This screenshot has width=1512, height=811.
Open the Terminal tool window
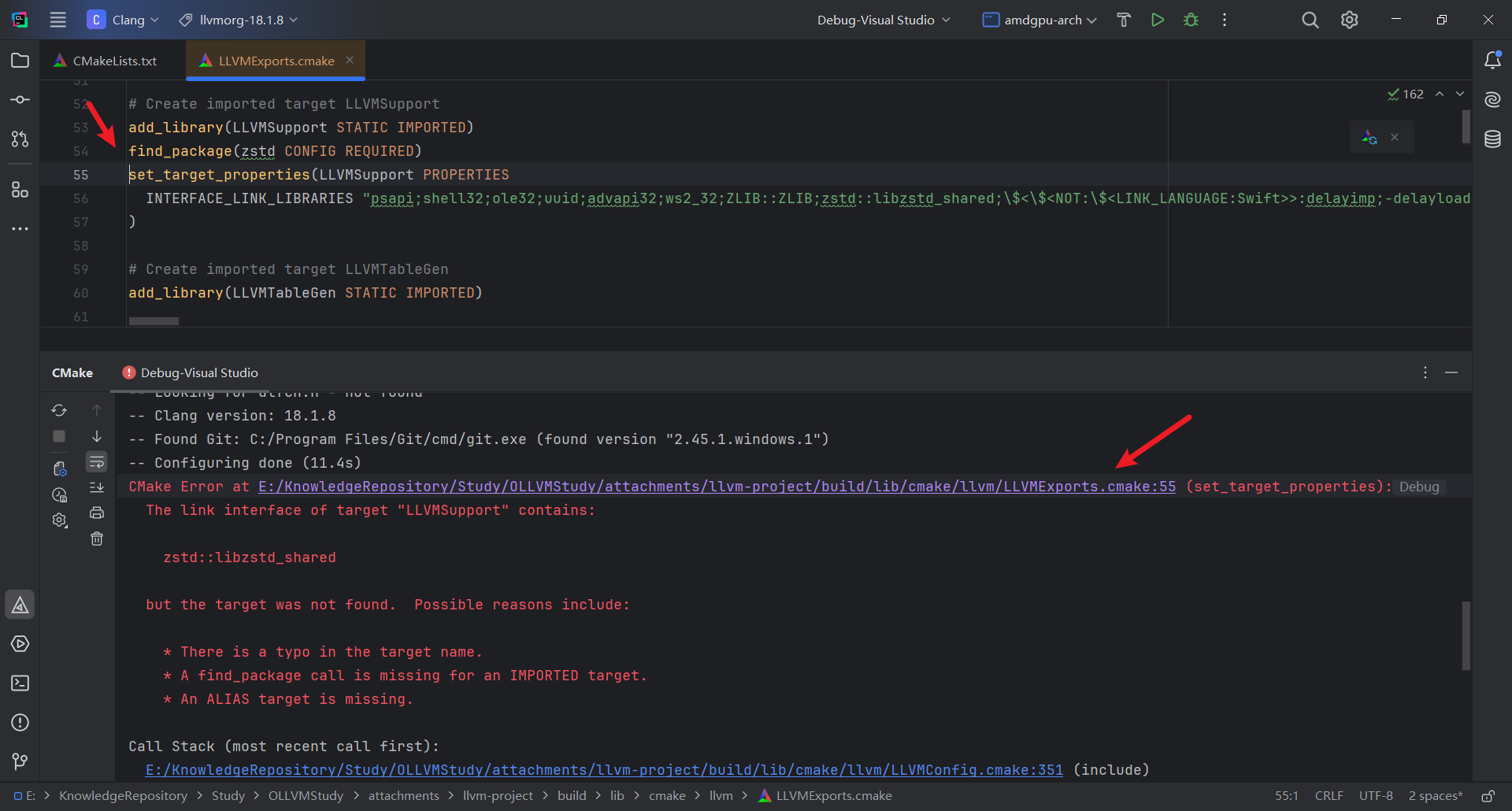20,683
